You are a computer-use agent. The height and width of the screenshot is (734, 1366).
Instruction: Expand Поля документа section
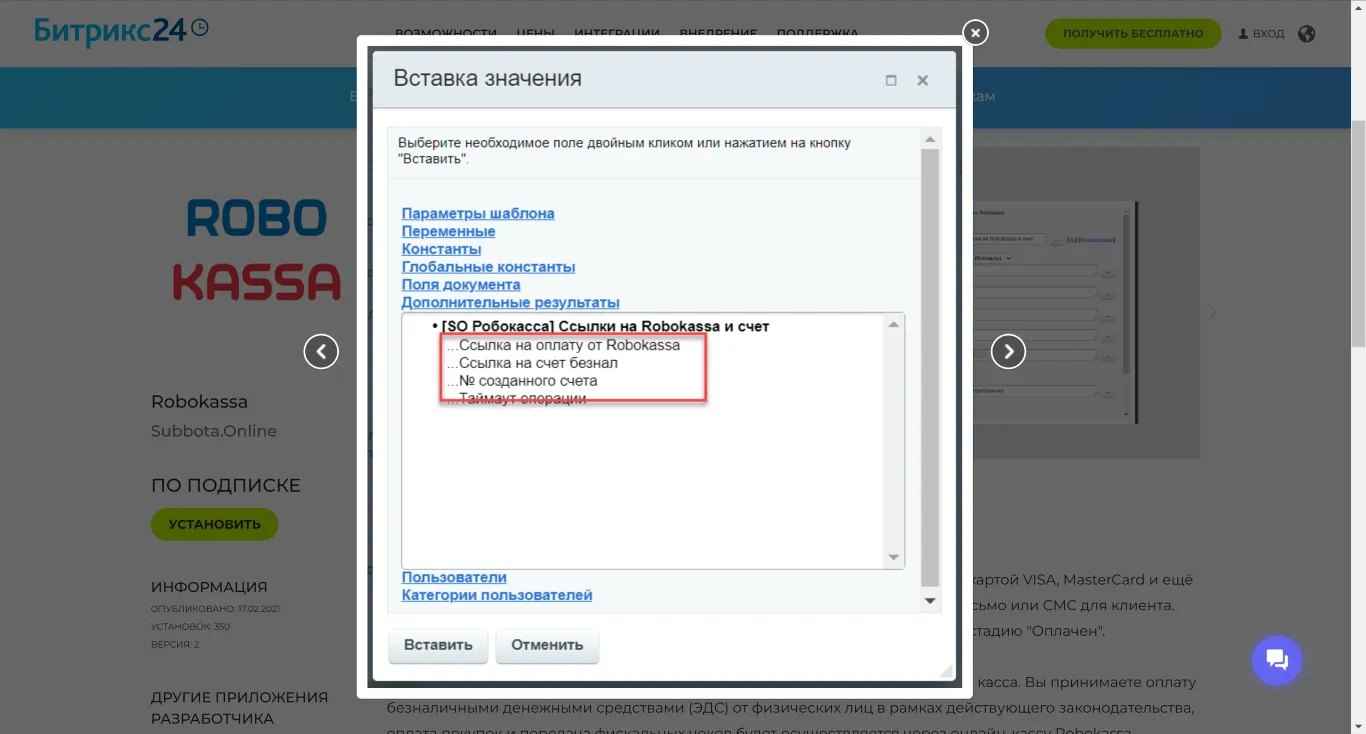460,285
